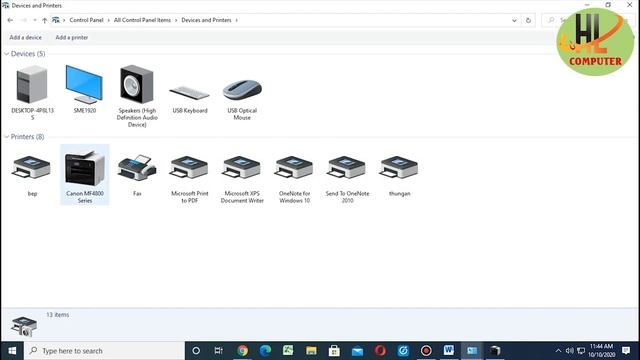Refresh the Devices and Printers view
640x360 pixels.
pos(528,20)
